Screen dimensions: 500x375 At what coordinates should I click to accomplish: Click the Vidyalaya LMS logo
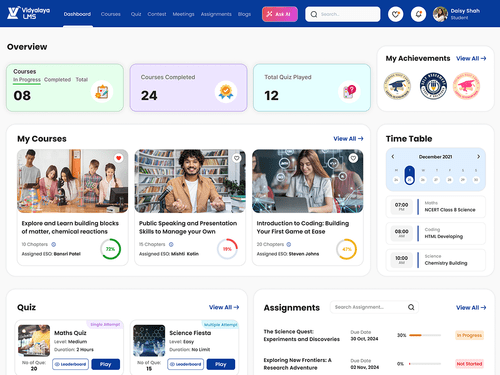click(29, 13)
